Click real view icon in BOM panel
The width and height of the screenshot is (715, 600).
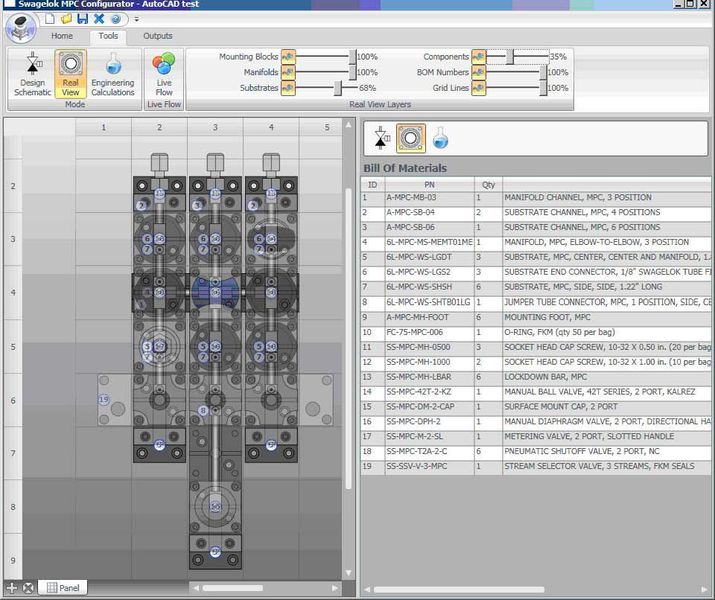(411, 138)
